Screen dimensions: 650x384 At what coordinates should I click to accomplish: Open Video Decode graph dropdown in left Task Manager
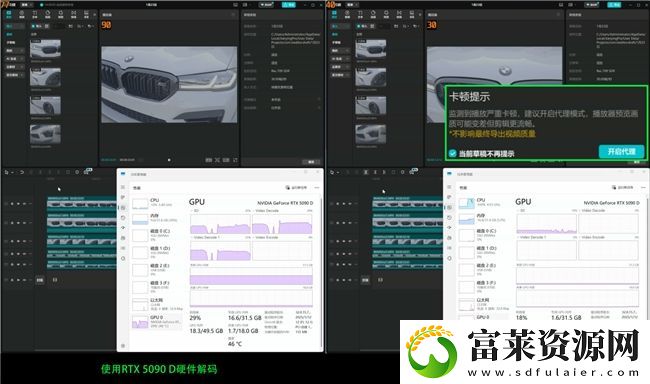pos(265,211)
